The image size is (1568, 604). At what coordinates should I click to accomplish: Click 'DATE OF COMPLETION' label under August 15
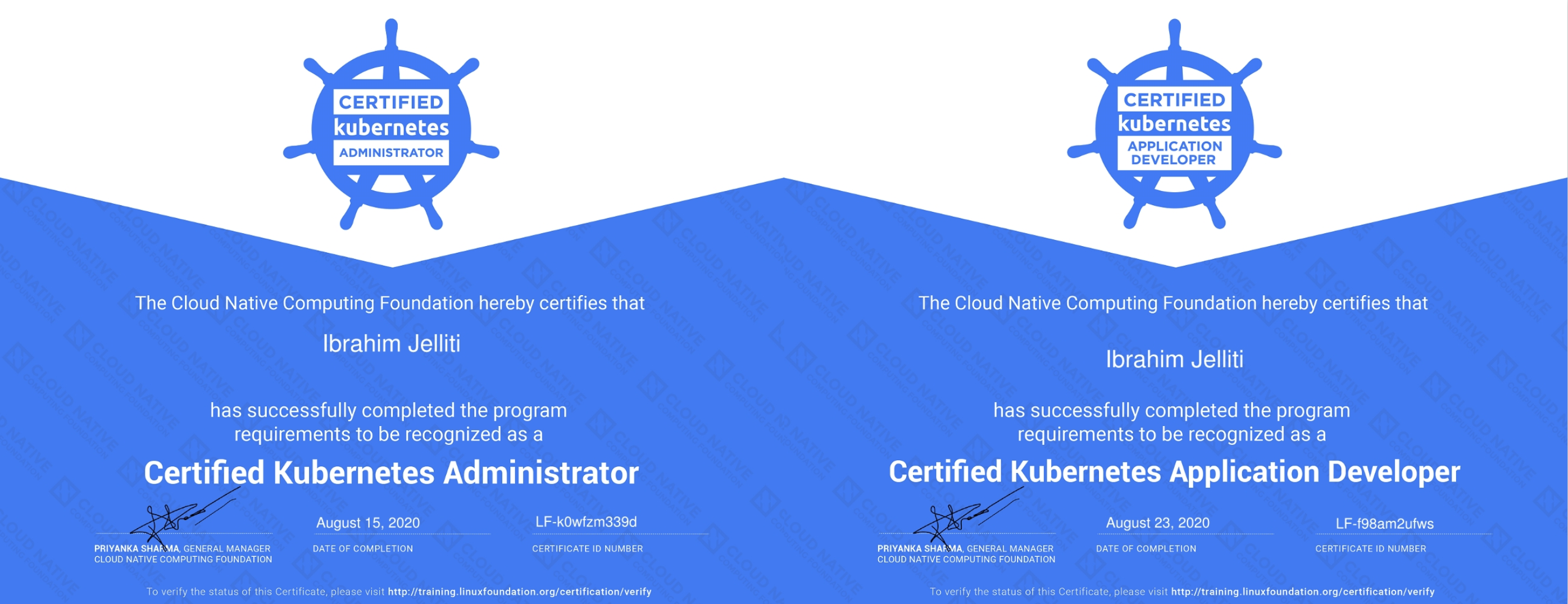click(x=363, y=548)
